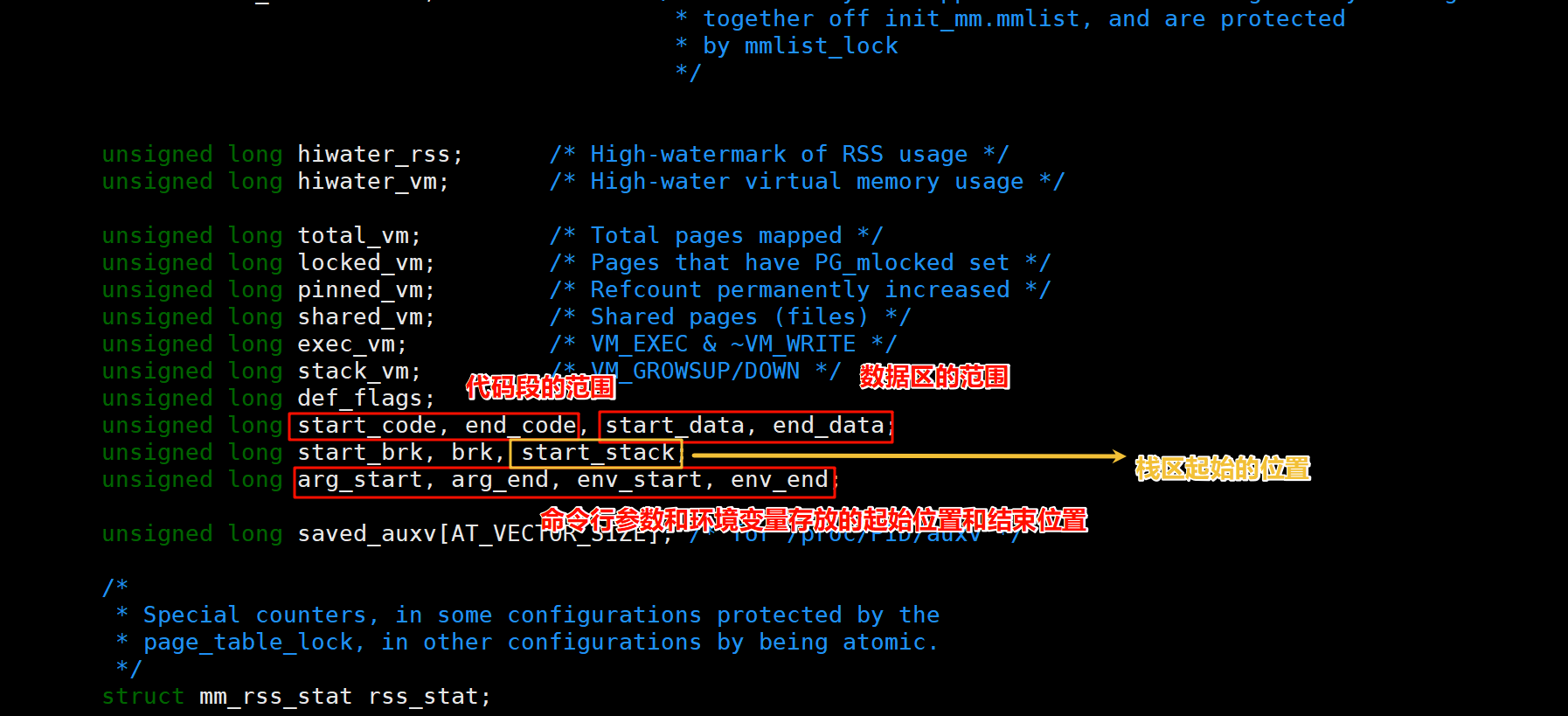Click the arg_start, arg_end, env_start, env_end box
Image resolution: width=1568 pixels, height=716 pixels.
click(565, 482)
